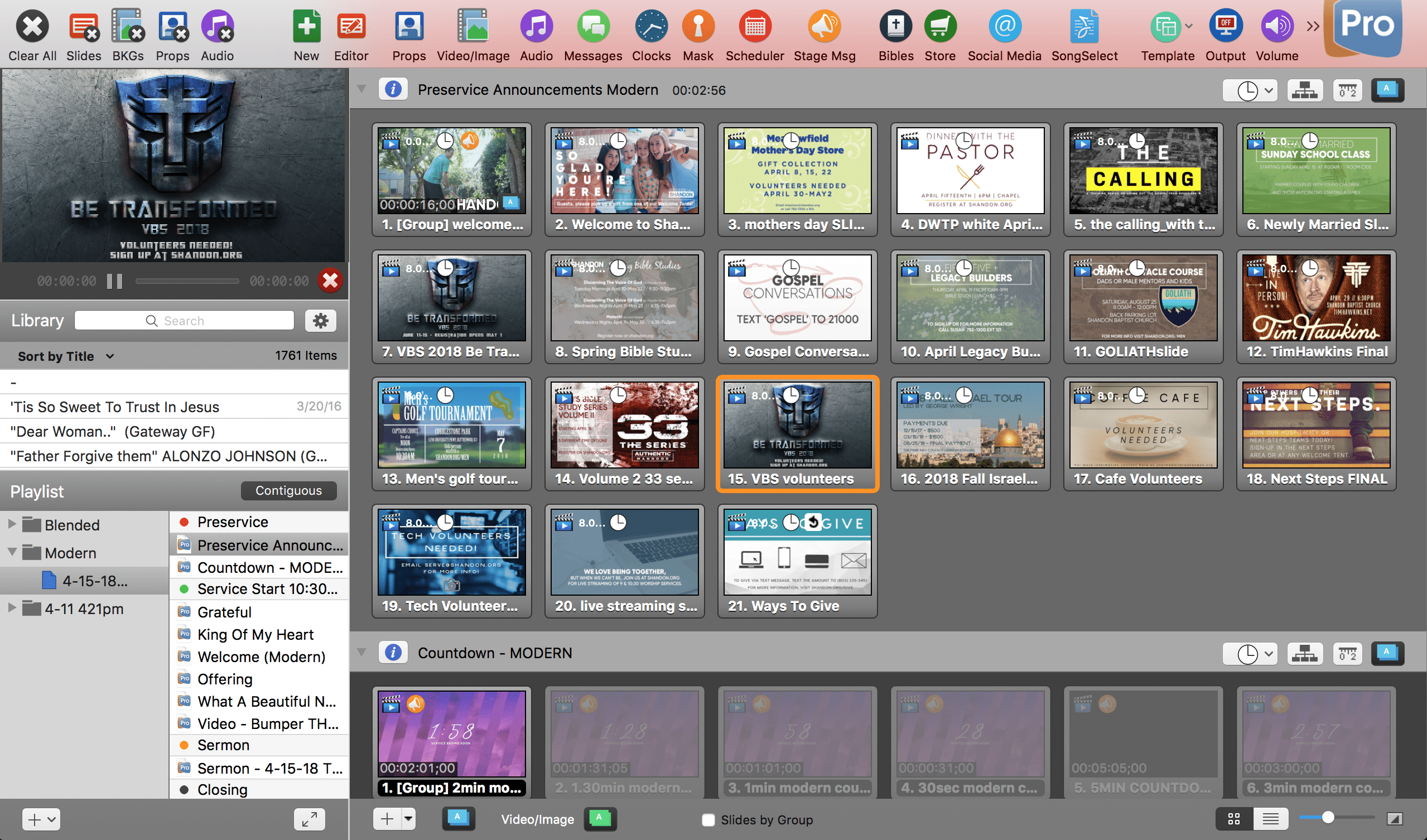Pause the preview playback

point(115,281)
